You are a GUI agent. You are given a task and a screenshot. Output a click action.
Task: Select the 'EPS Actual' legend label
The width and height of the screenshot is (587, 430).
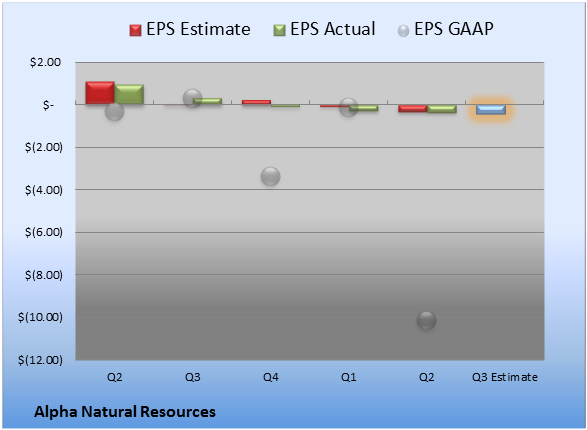coord(332,29)
